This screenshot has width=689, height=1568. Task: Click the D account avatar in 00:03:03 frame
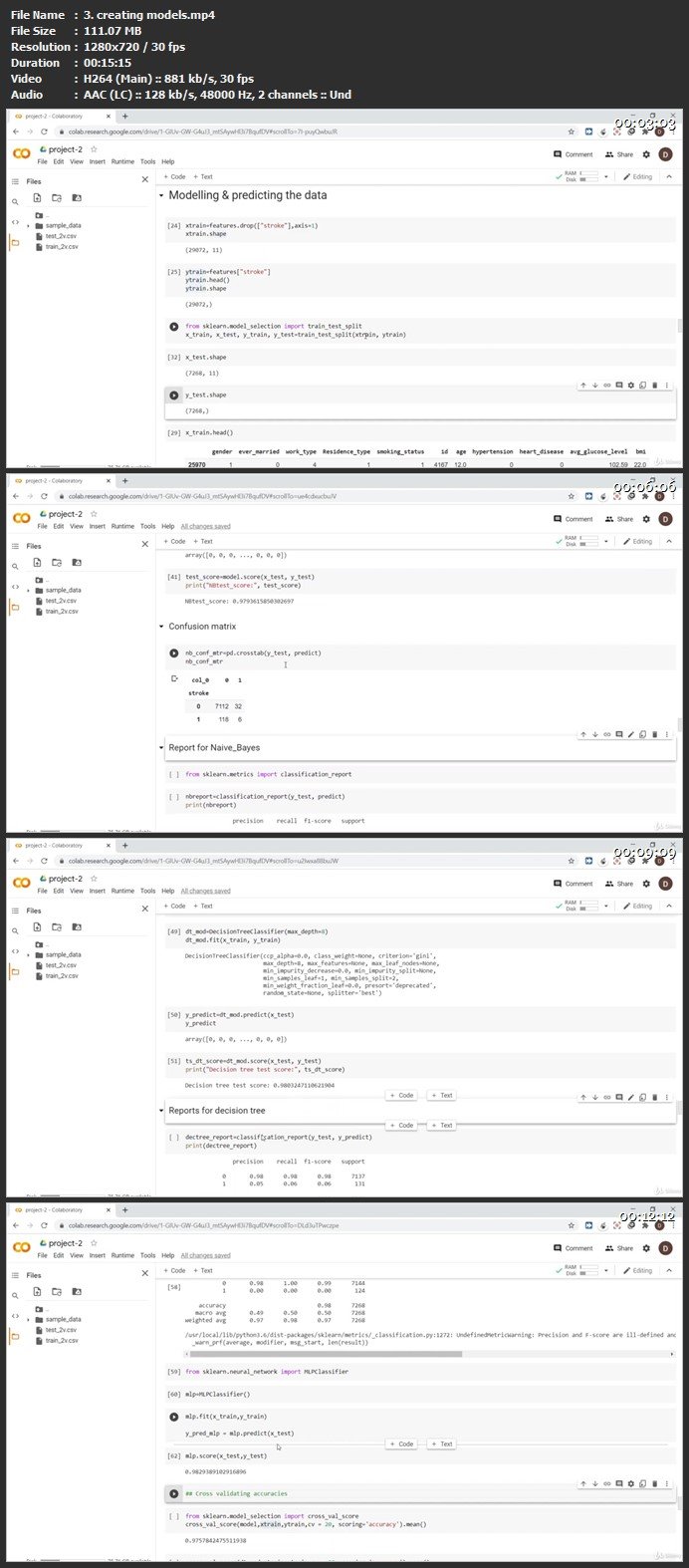[665, 154]
